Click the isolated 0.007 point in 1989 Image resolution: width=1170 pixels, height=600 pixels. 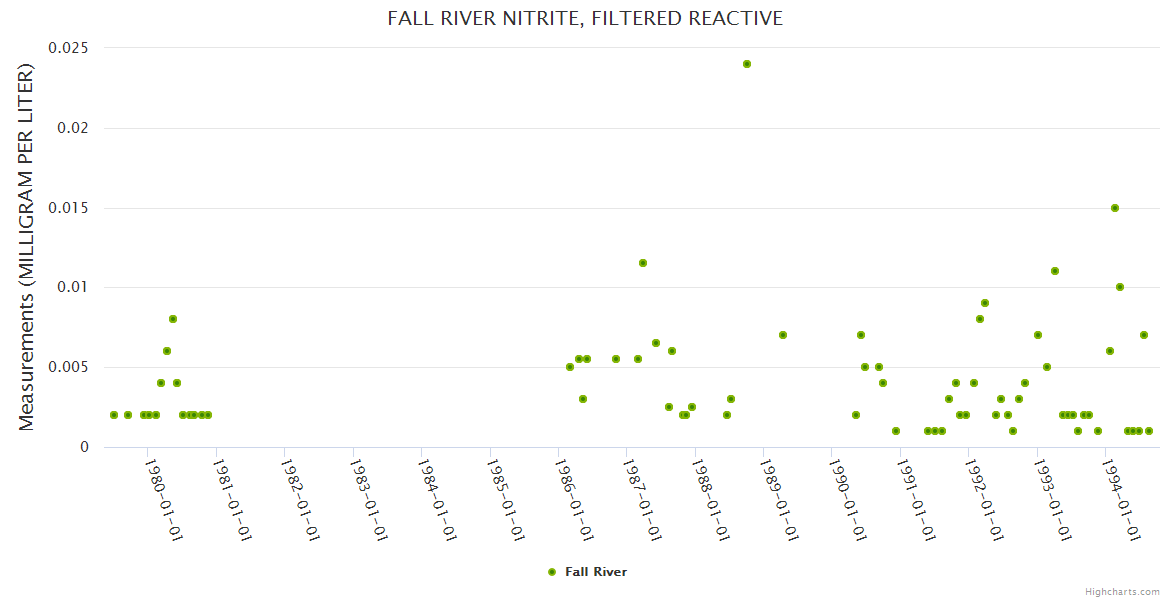pos(783,335)
